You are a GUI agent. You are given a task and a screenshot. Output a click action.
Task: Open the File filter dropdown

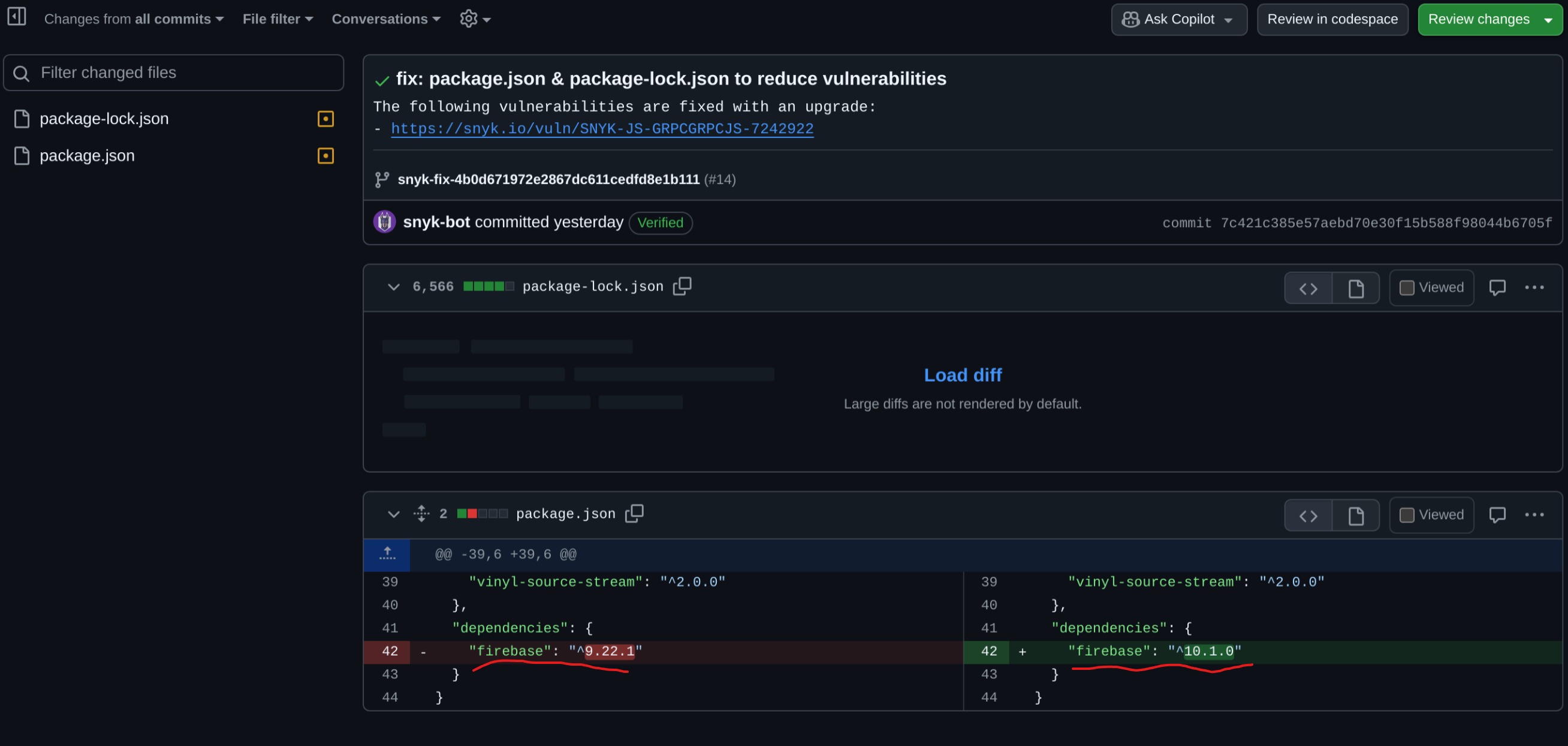pyautogui.click(x=278, y=19)
